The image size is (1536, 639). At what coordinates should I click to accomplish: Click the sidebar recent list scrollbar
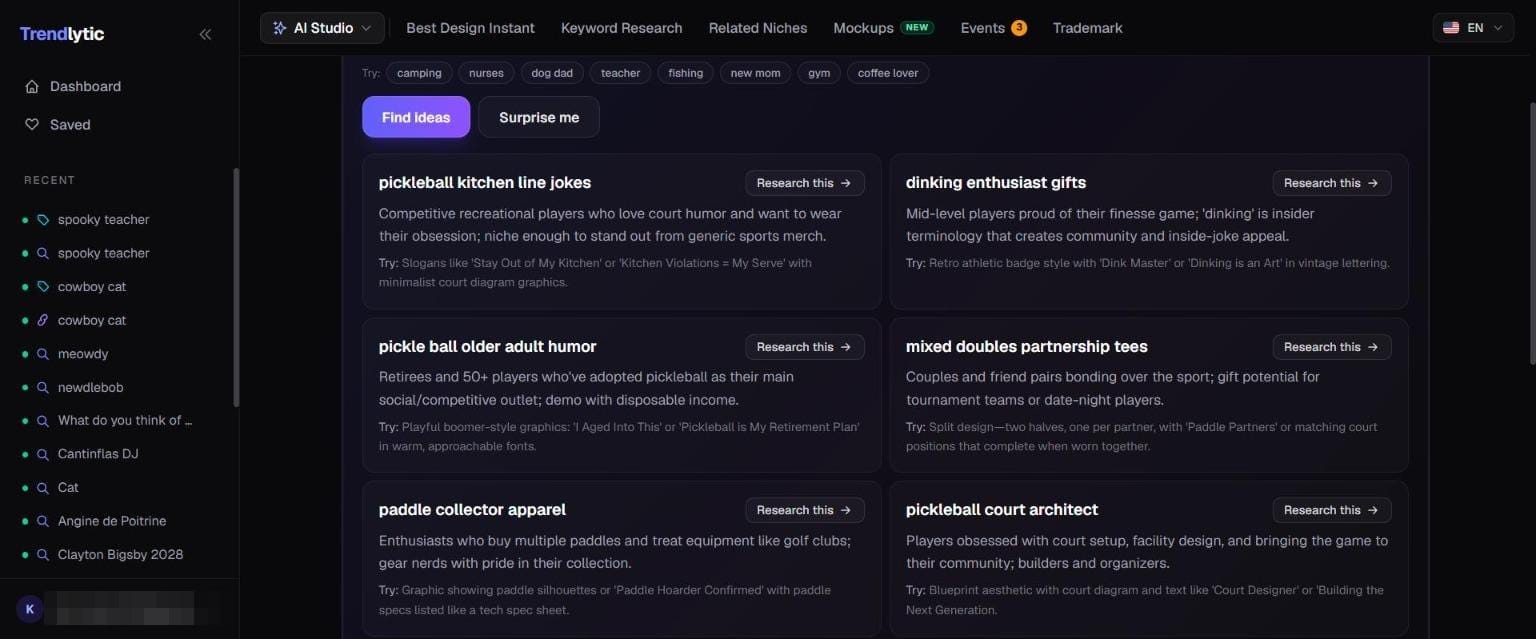pos(236,287)
